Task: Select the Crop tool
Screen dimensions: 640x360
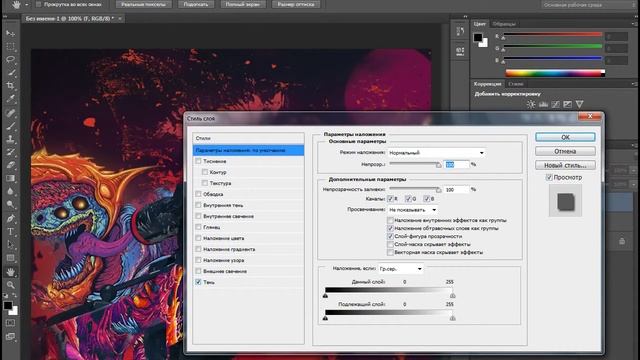Action: (10, 86)
